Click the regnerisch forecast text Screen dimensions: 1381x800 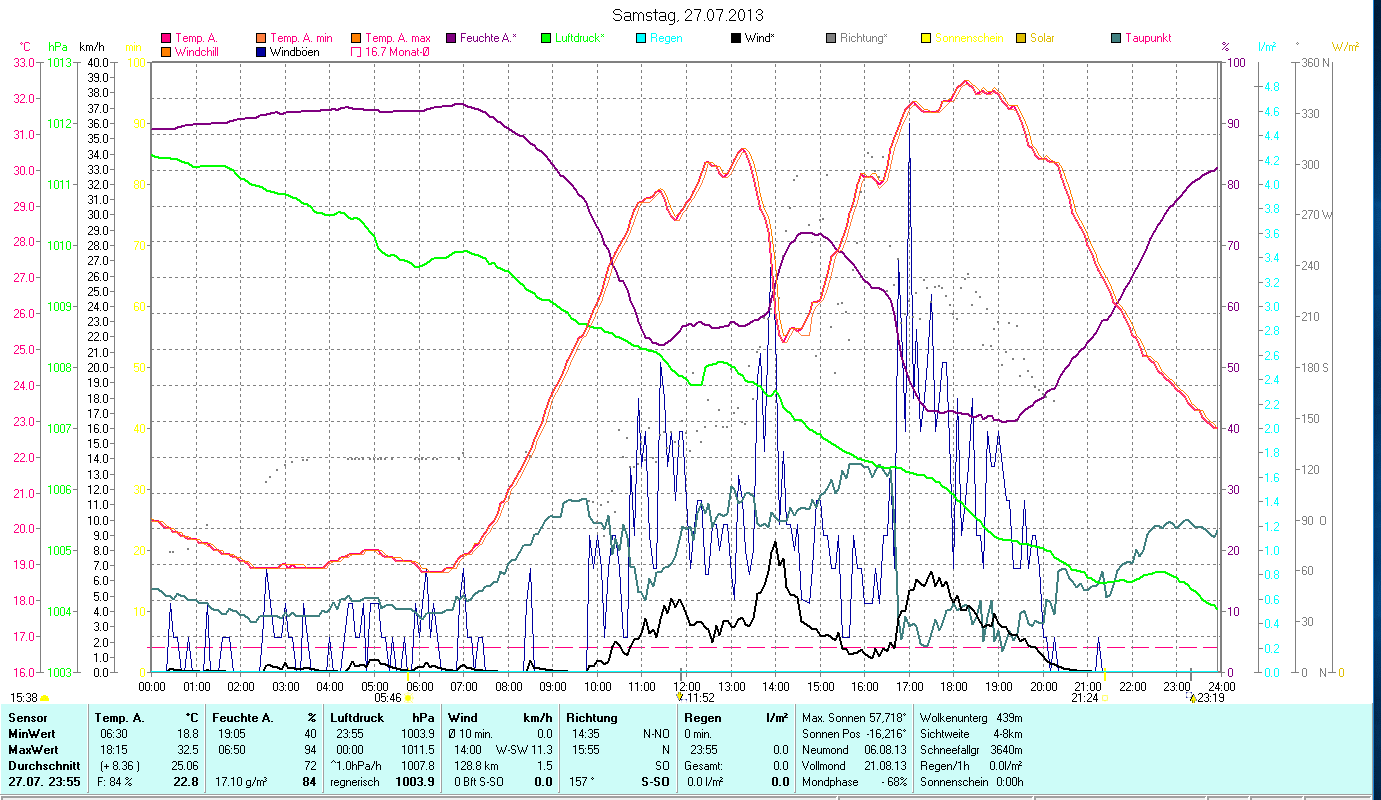[x=356, y=782]
